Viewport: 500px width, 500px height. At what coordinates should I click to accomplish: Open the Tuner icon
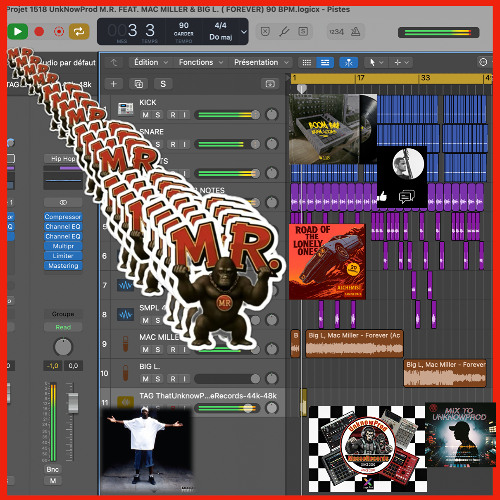coord(284,32)
